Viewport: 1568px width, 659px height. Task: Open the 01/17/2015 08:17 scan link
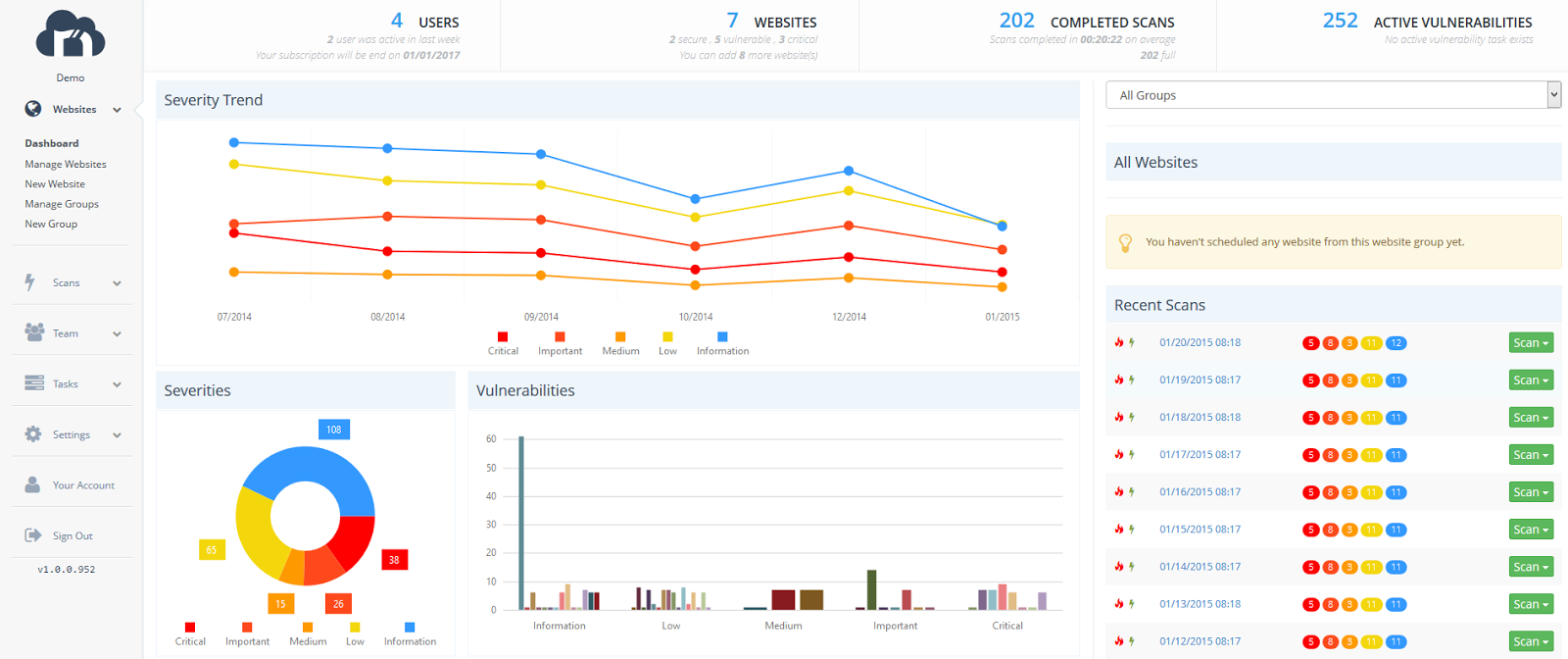click(x=1200, y=454)
